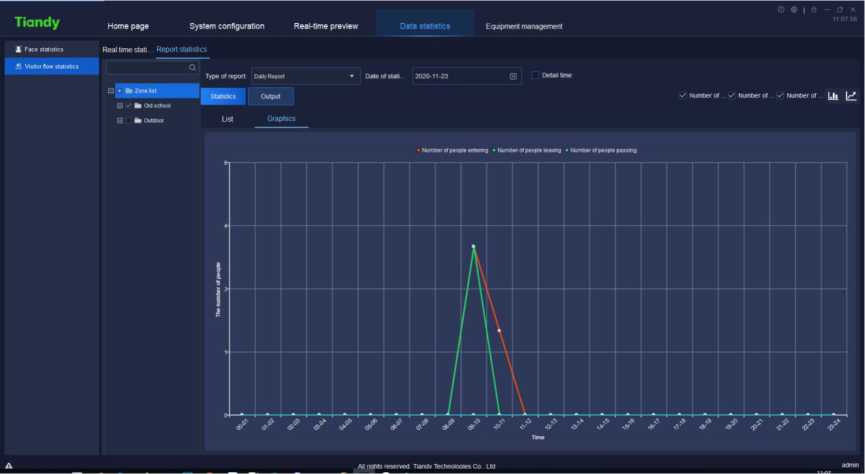
Task: Open the Type of report dropdown
Action: [305, 76]
